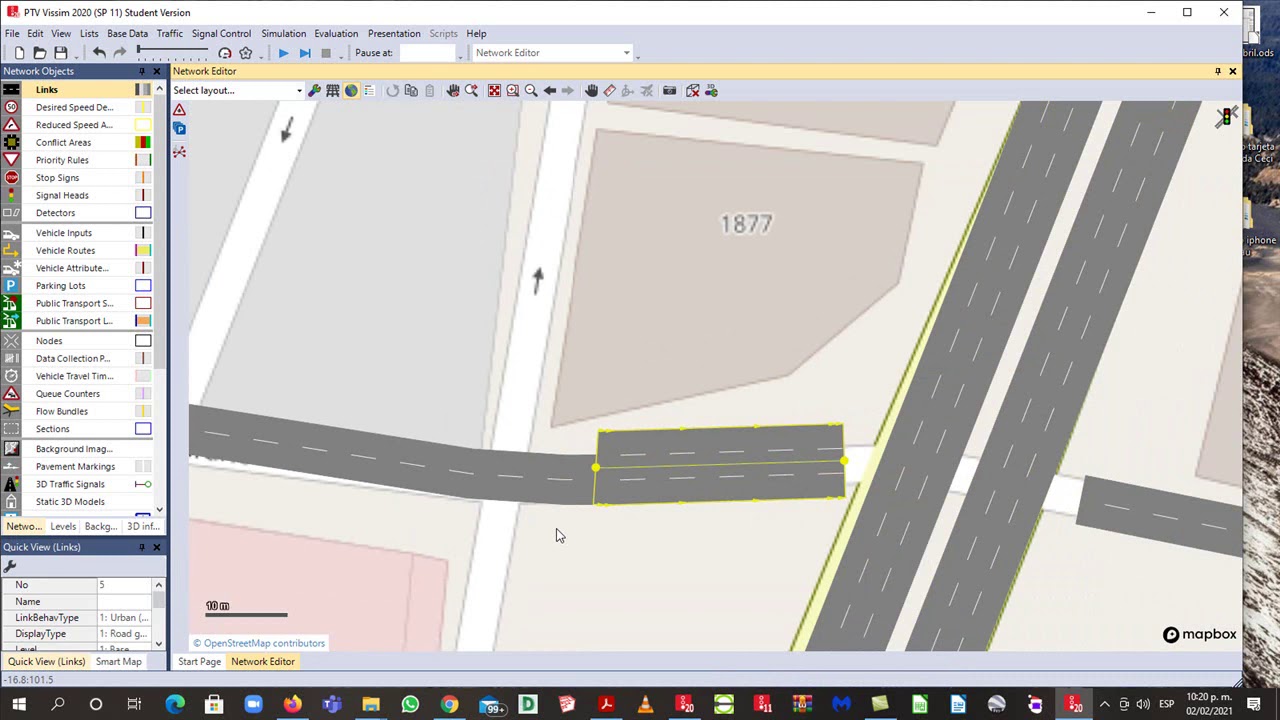Screen dimensions: 1280x720
Task: Start continuous simulation with the play button
Action: pyautogui.click(x=284, y=53)
